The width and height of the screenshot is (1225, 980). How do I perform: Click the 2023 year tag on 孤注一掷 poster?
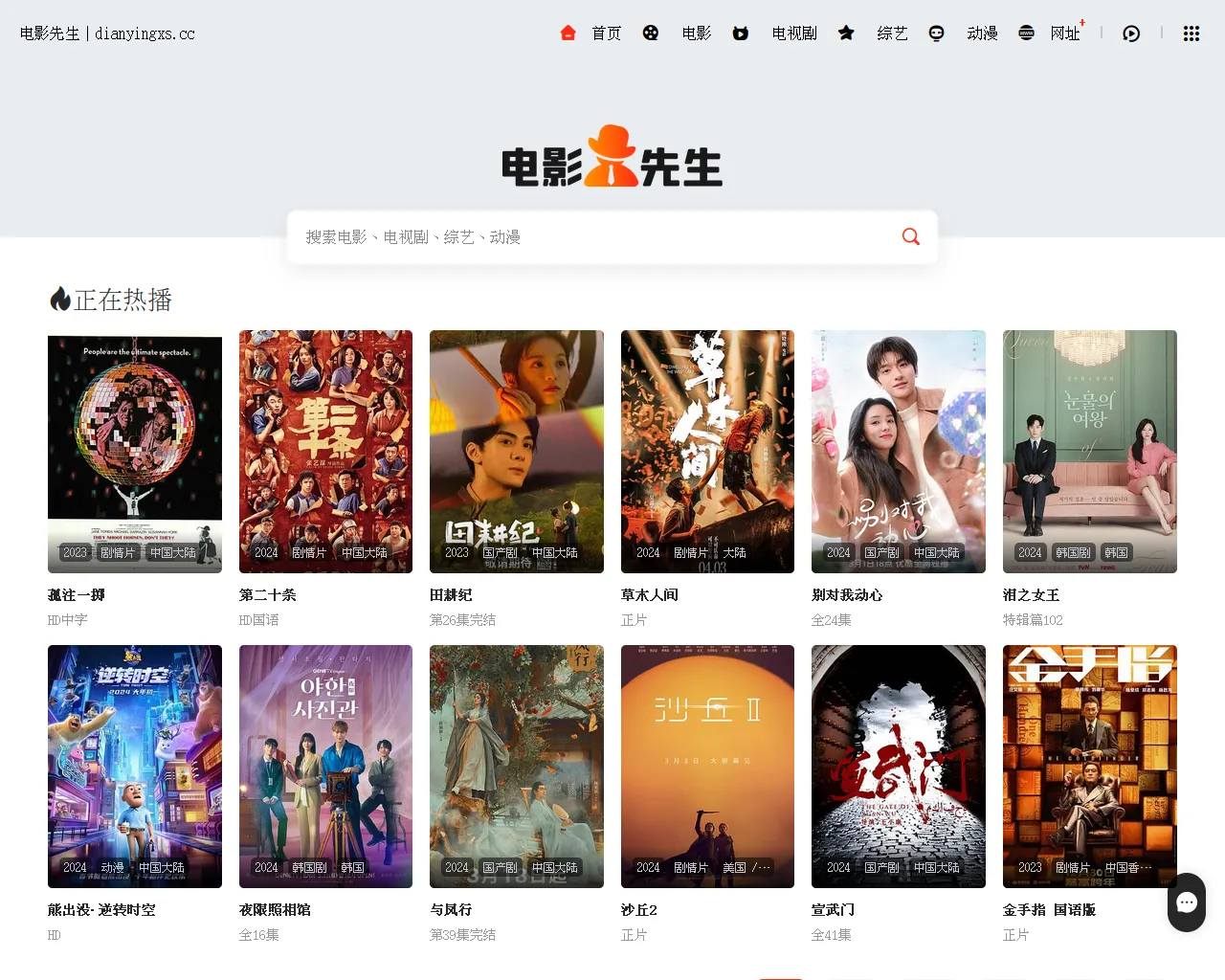[75, 552]
